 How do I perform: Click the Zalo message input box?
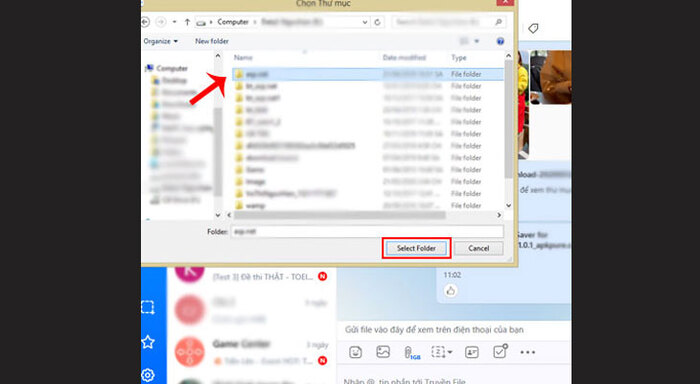pyautogui.click(x=454, y=378)
